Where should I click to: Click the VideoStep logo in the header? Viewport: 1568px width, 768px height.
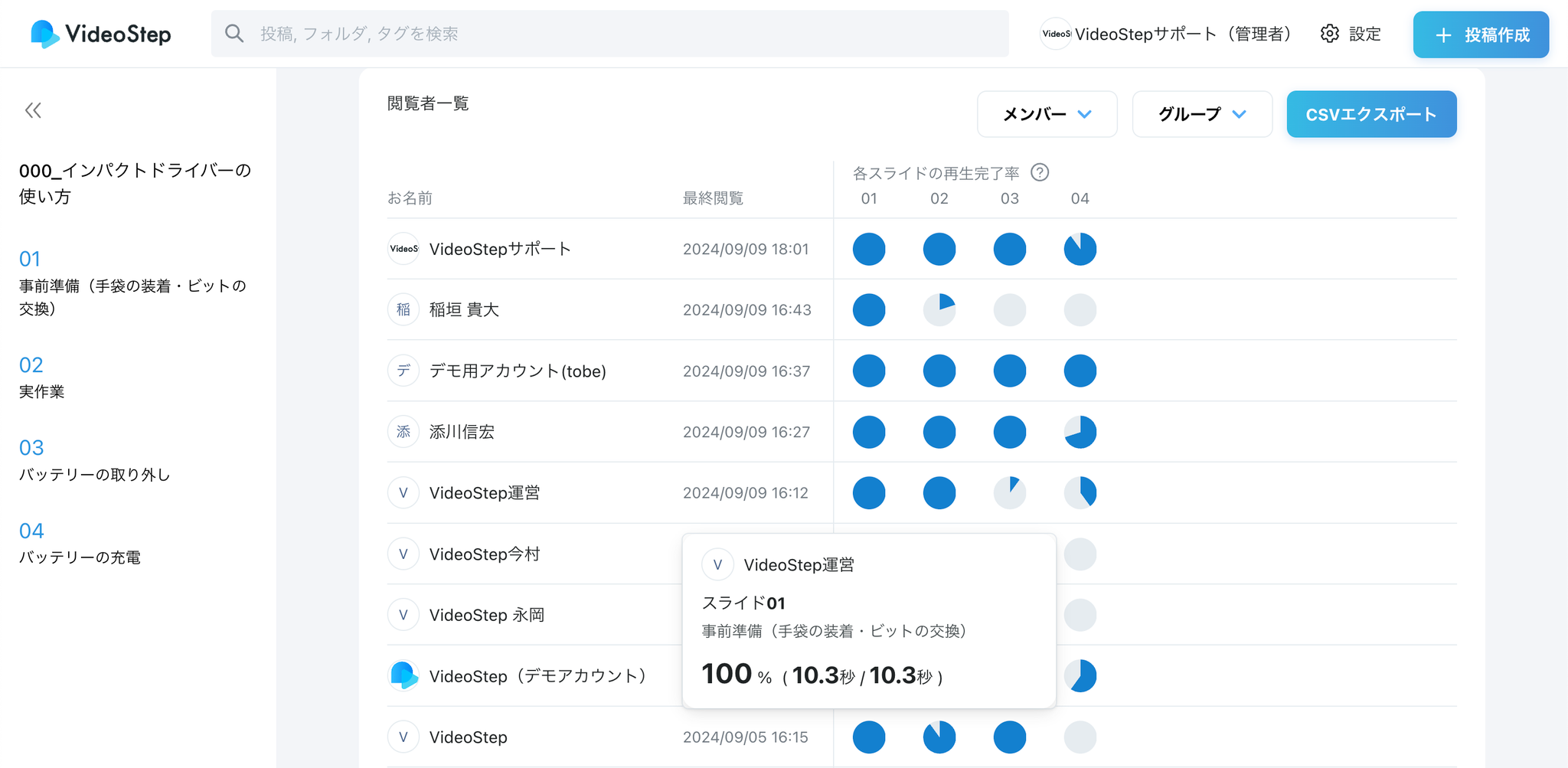point(100,34)
